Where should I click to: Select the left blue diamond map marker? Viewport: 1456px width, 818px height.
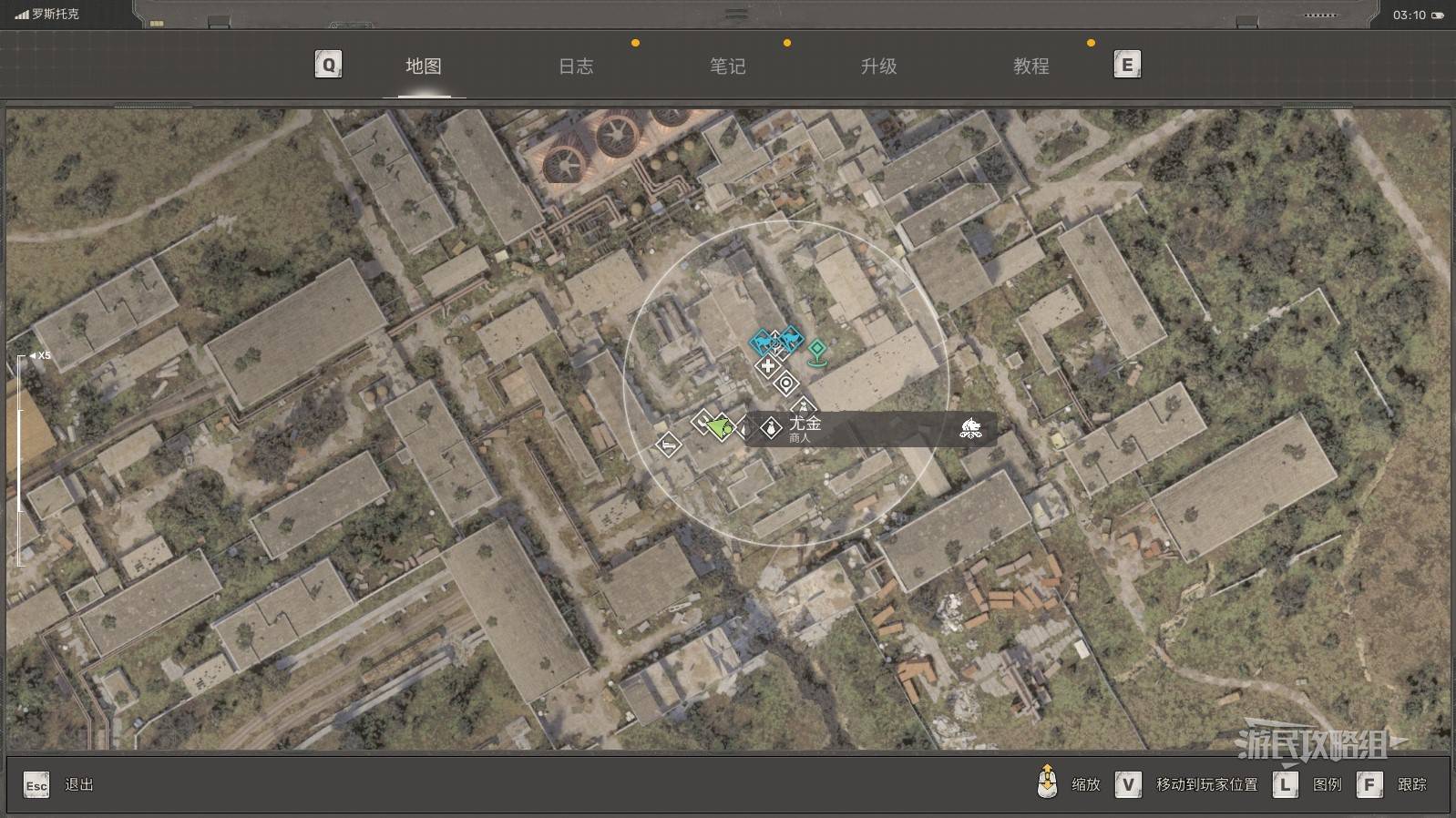pos(763,343)
